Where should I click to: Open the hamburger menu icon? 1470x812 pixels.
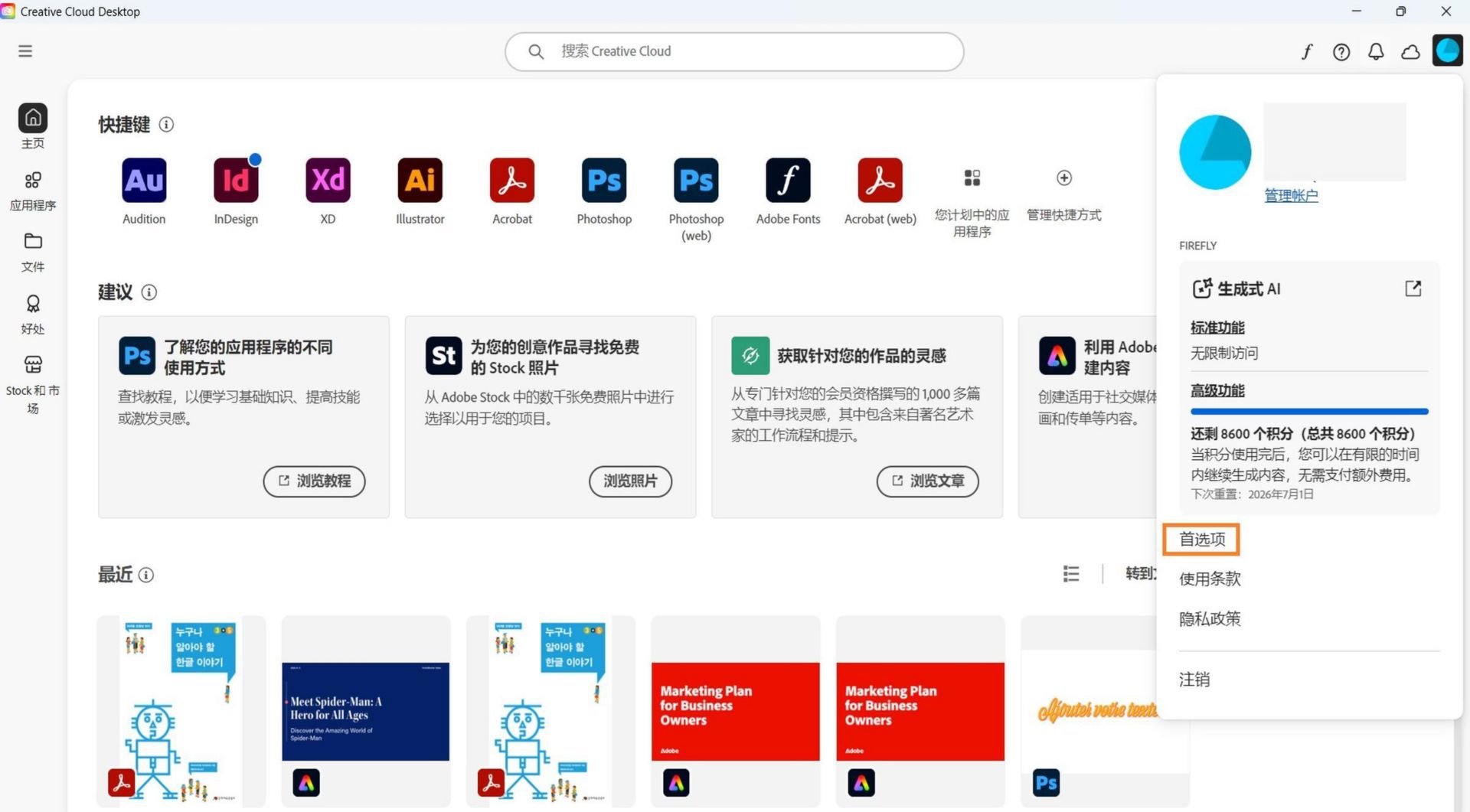pyautogui.click(x=25, y=51)
